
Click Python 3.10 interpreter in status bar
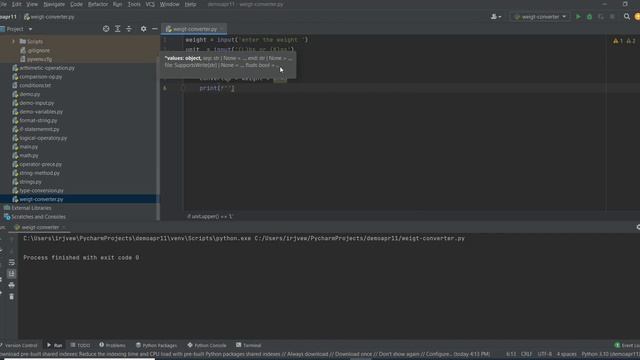click(x=611, y=354)
